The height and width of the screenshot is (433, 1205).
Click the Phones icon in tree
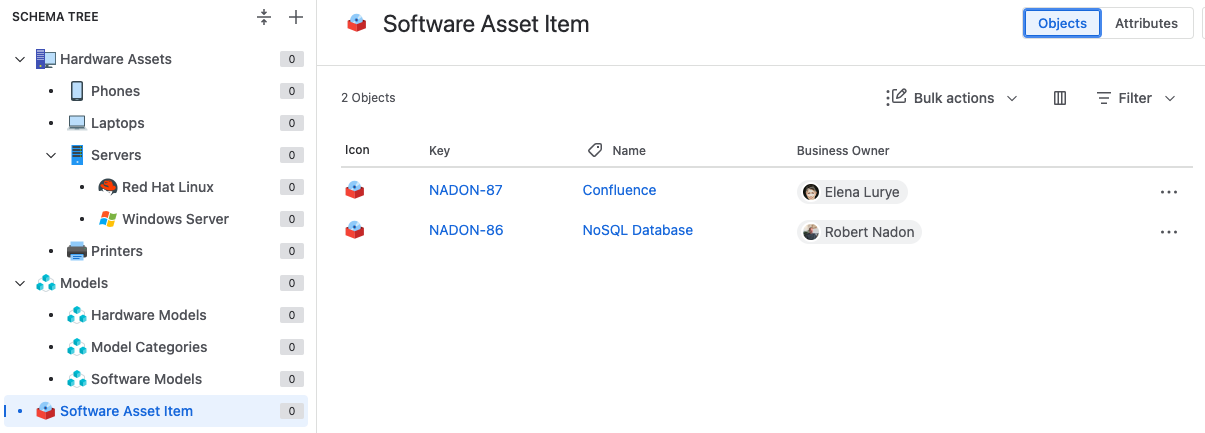tap(77, 91)
